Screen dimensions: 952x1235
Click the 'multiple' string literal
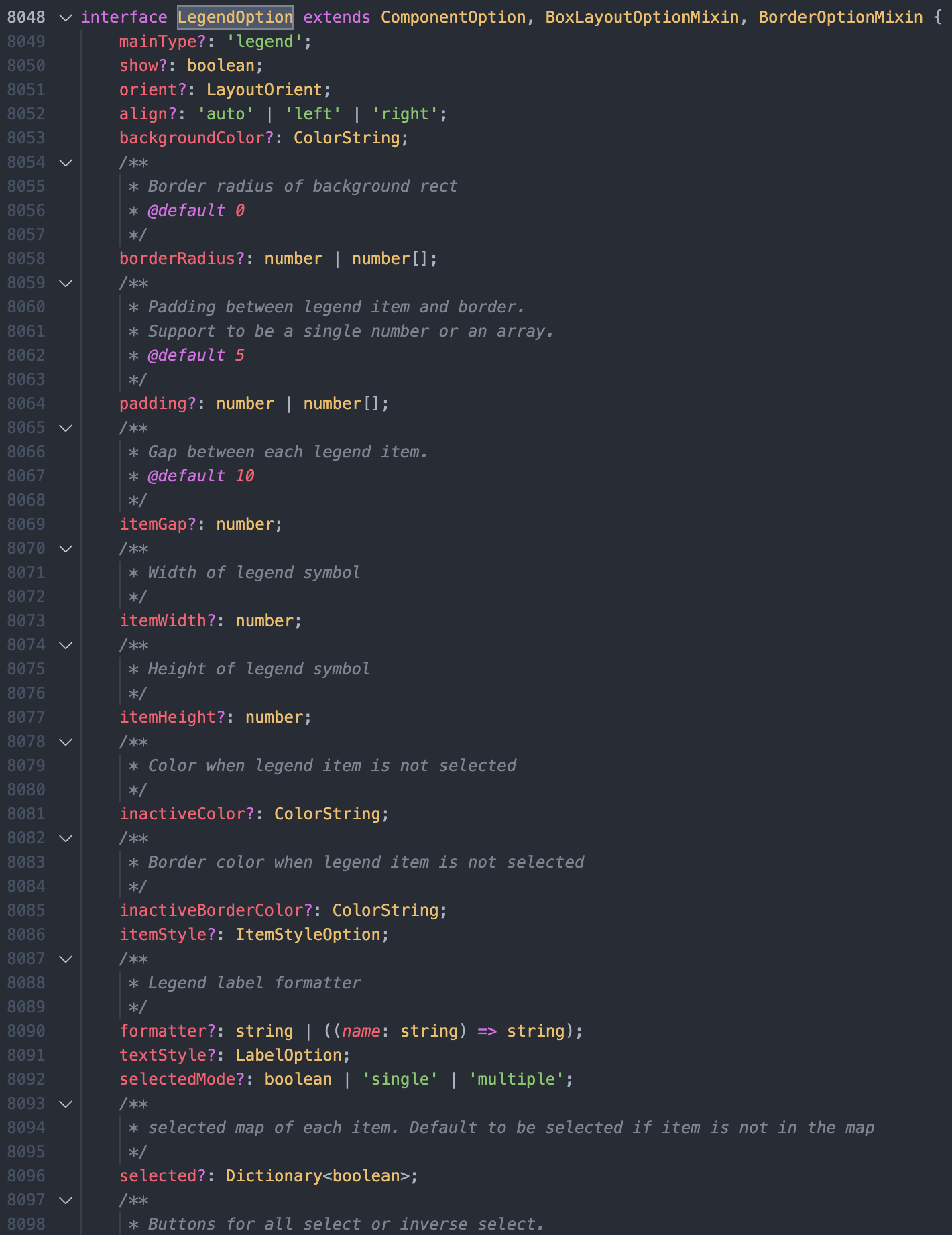tap(516, 1079)
